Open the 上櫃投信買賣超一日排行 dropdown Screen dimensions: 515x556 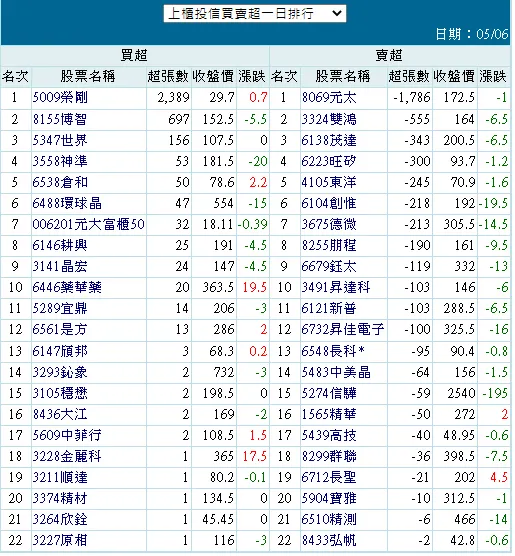[x=255, y=13]
